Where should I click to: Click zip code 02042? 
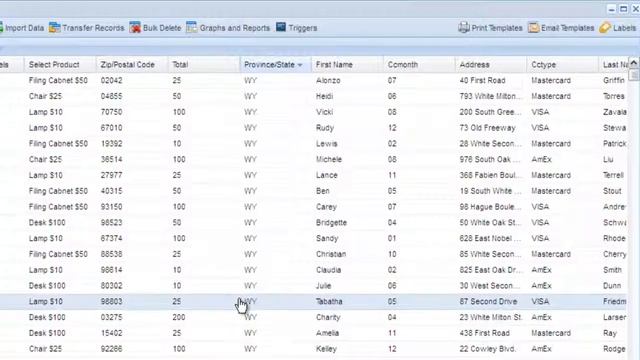click(x=111, y=80)
